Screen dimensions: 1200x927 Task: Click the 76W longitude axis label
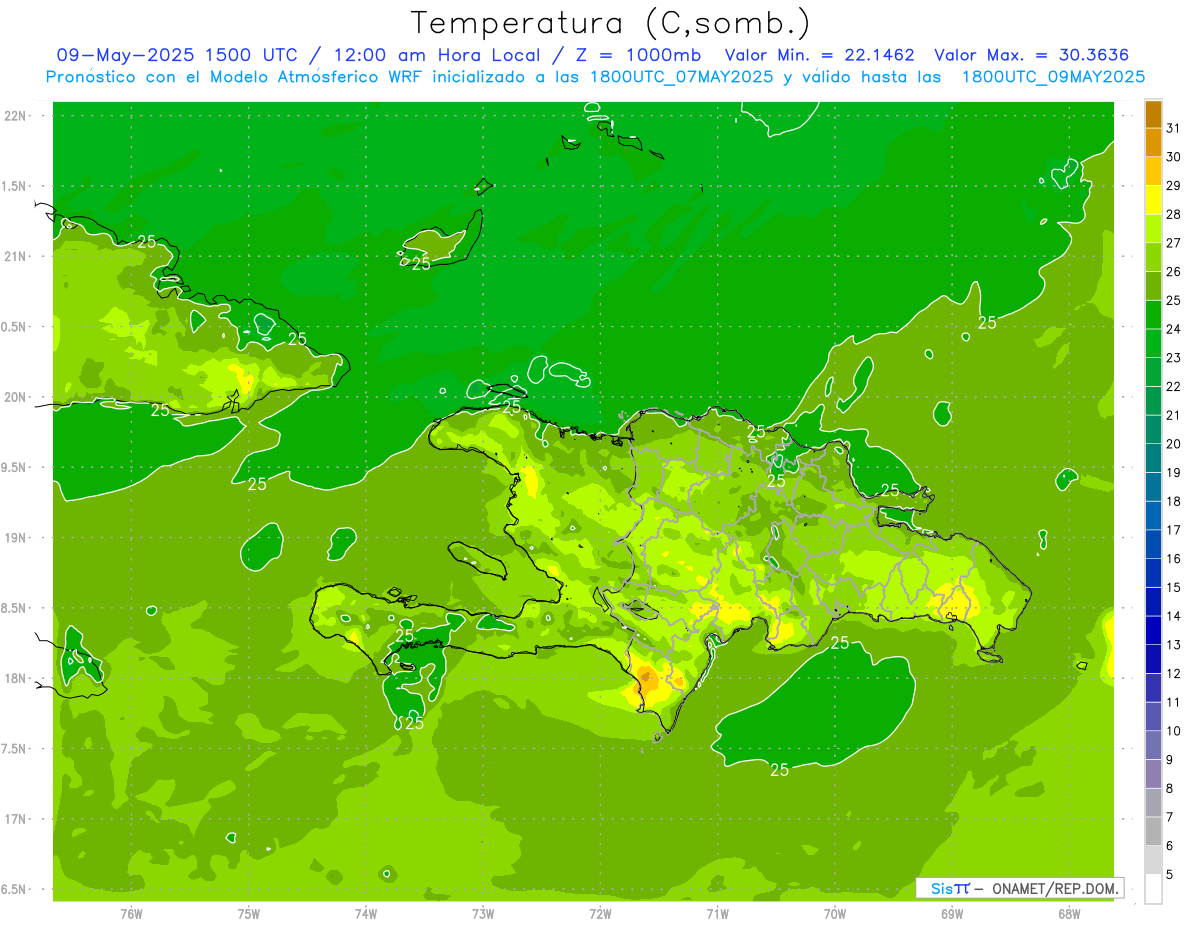click(131, 913)
